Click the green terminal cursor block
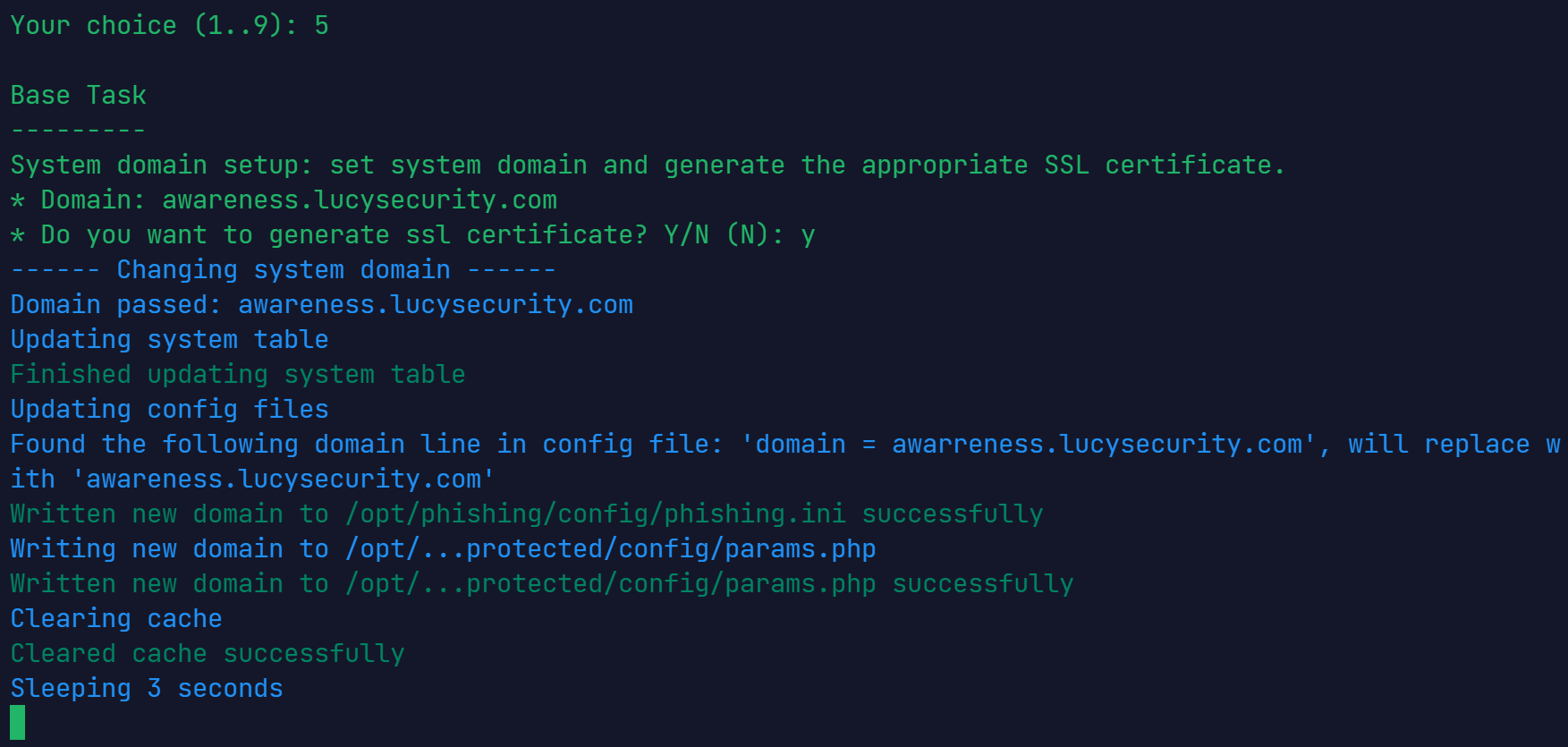1568x747 pixels. click(18, 723)
